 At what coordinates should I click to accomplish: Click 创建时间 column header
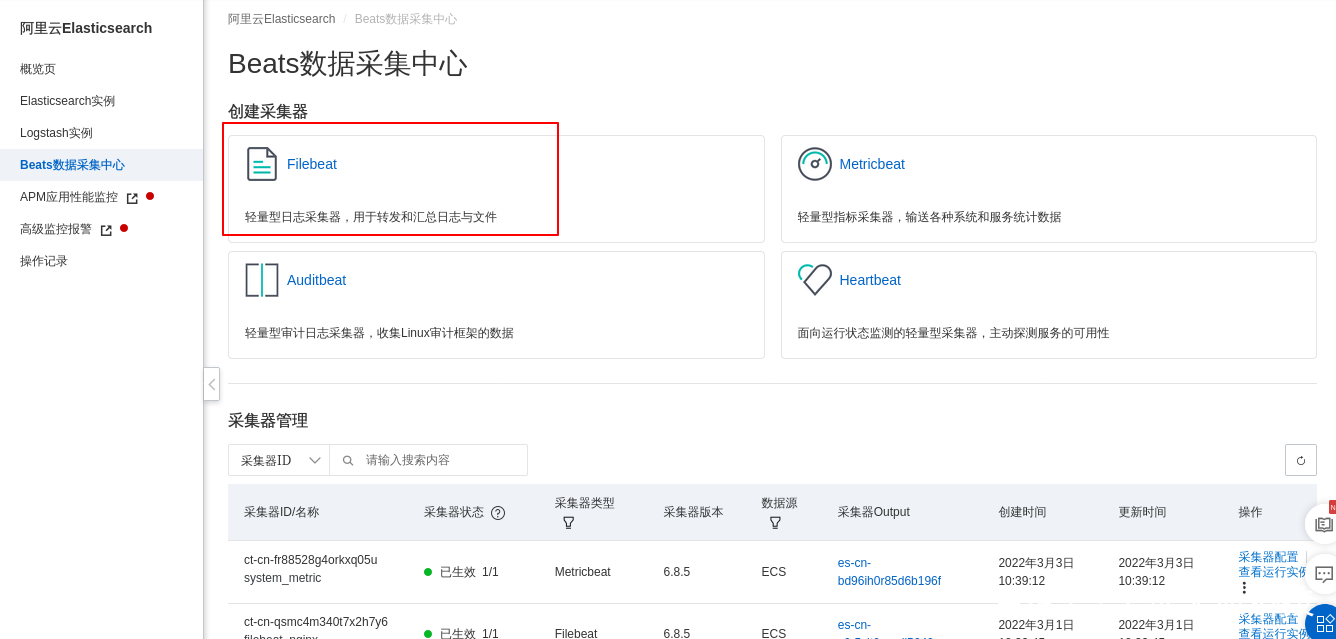point(1022,512)
